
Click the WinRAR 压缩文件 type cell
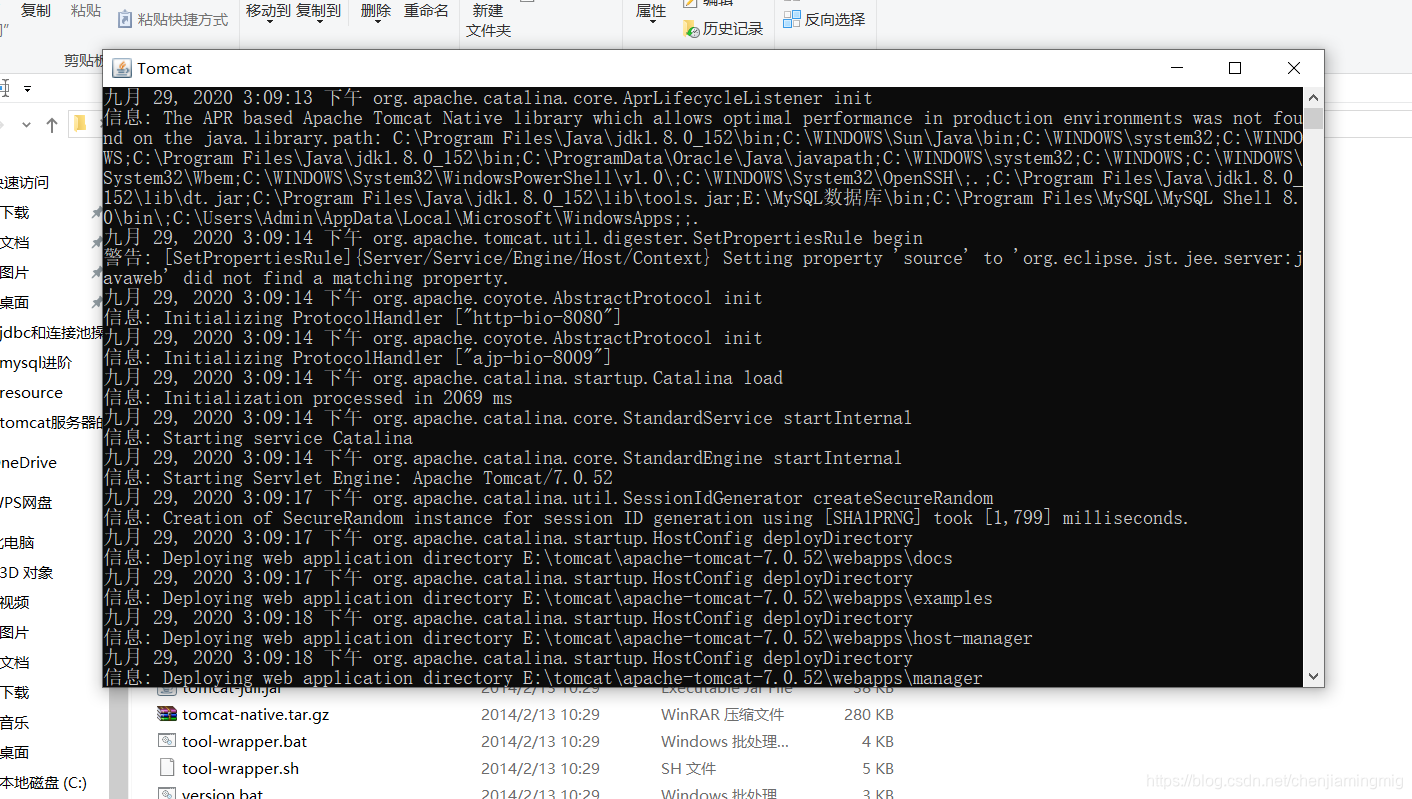point(722,714)
